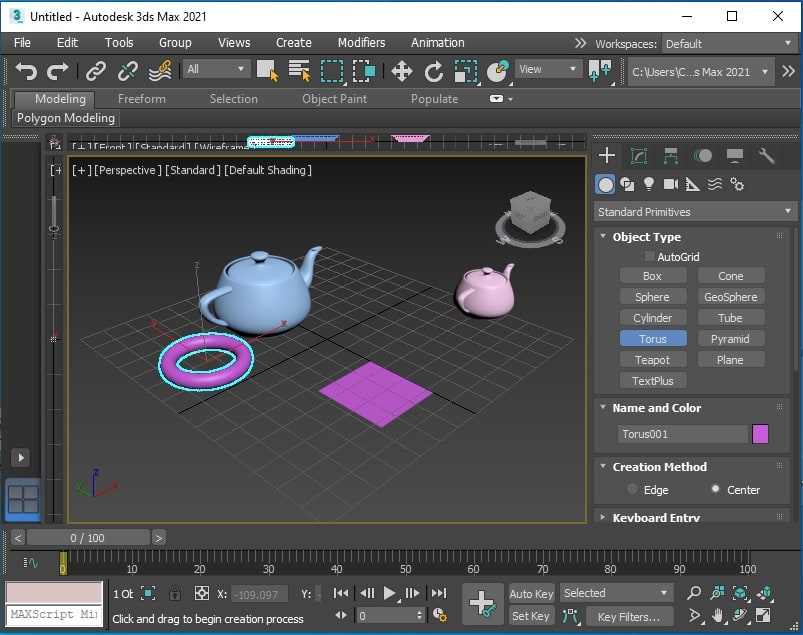Enable the AutoGrid checkbox
Image resolution: width=803 pixels, height=635 pixels.
(x=649, y=256)
